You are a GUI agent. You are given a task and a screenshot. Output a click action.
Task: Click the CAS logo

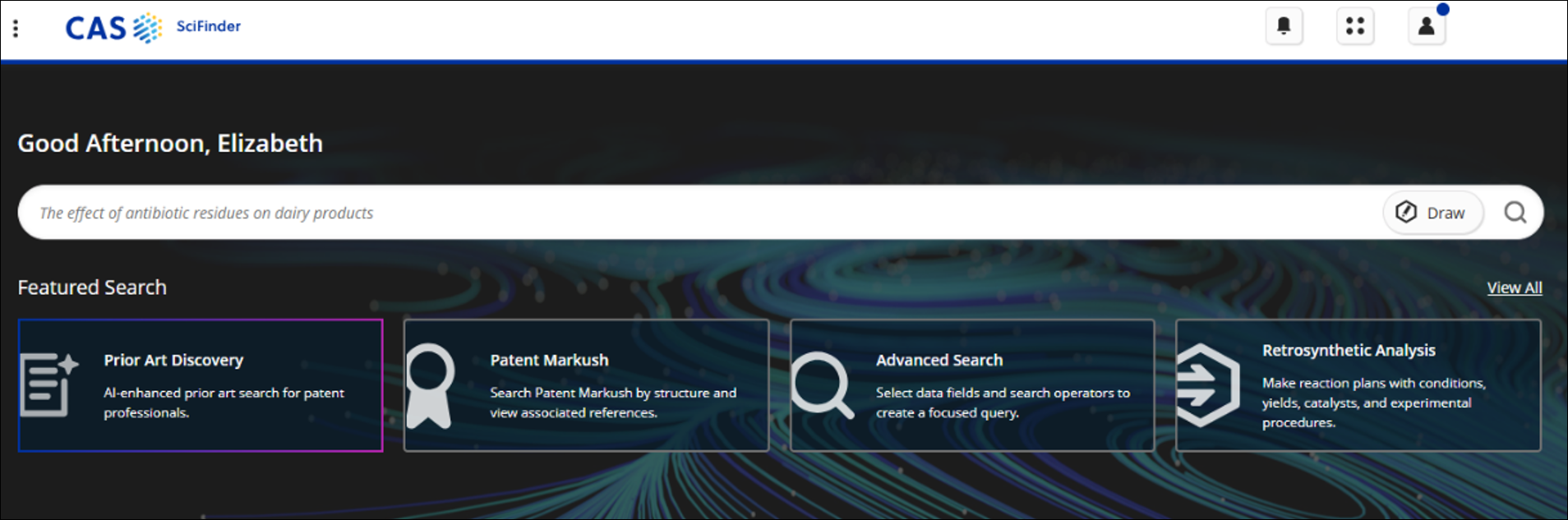point(113,28)
